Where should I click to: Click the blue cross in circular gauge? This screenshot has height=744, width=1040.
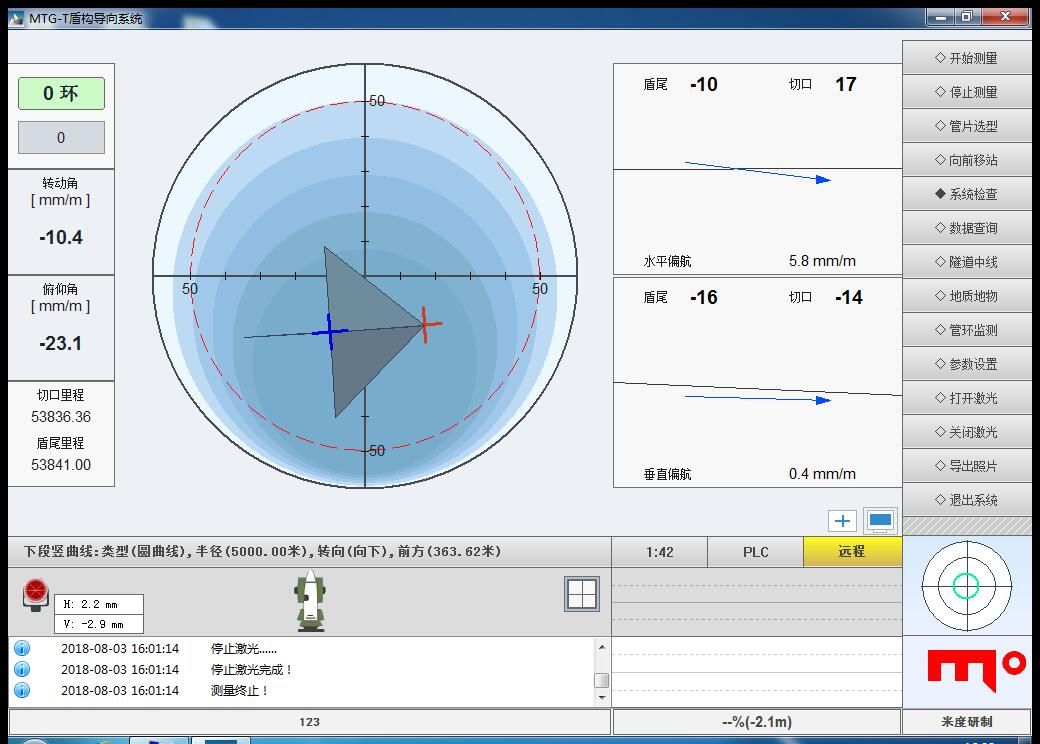pos(330,331)
